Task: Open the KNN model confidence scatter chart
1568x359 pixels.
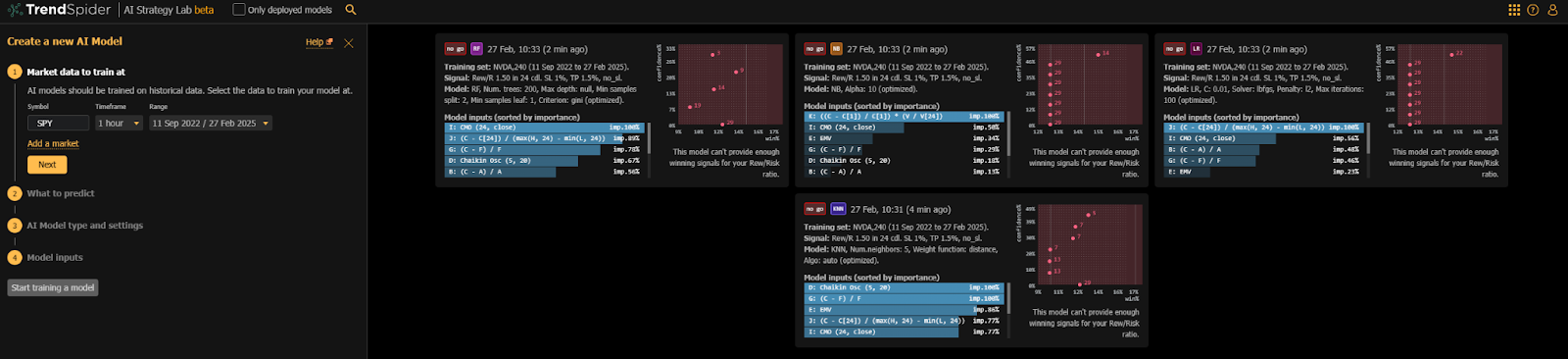Action: pos(1090,245)
